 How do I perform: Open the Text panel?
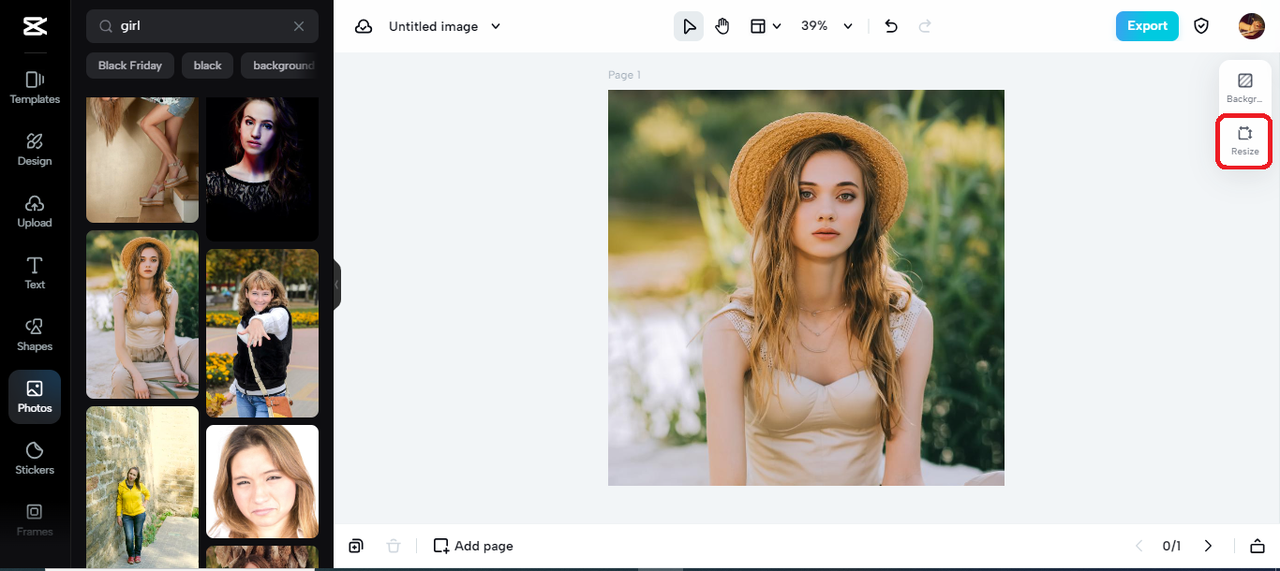click(x=34, y=272)
